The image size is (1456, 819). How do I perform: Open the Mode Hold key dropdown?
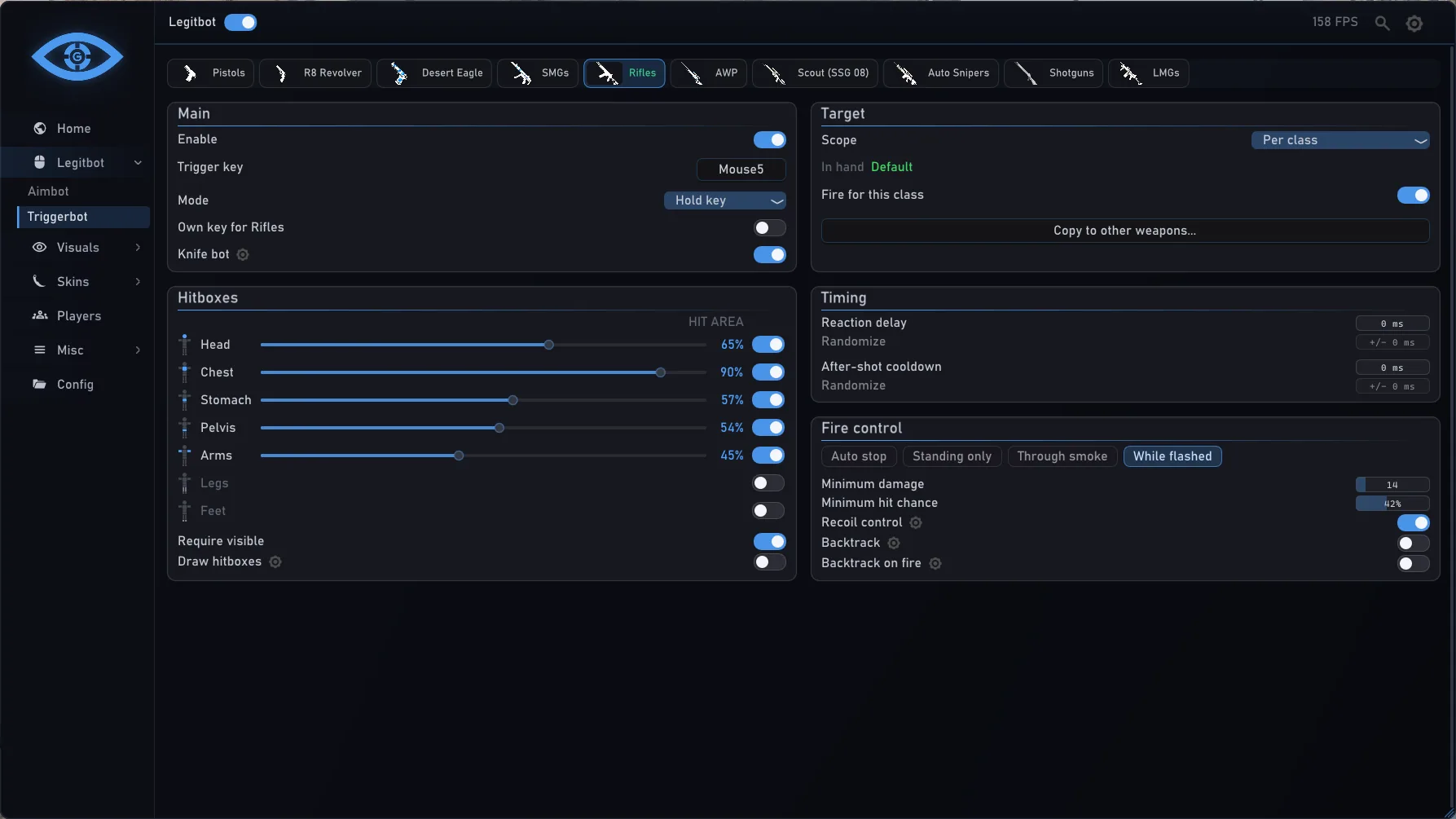725,200
